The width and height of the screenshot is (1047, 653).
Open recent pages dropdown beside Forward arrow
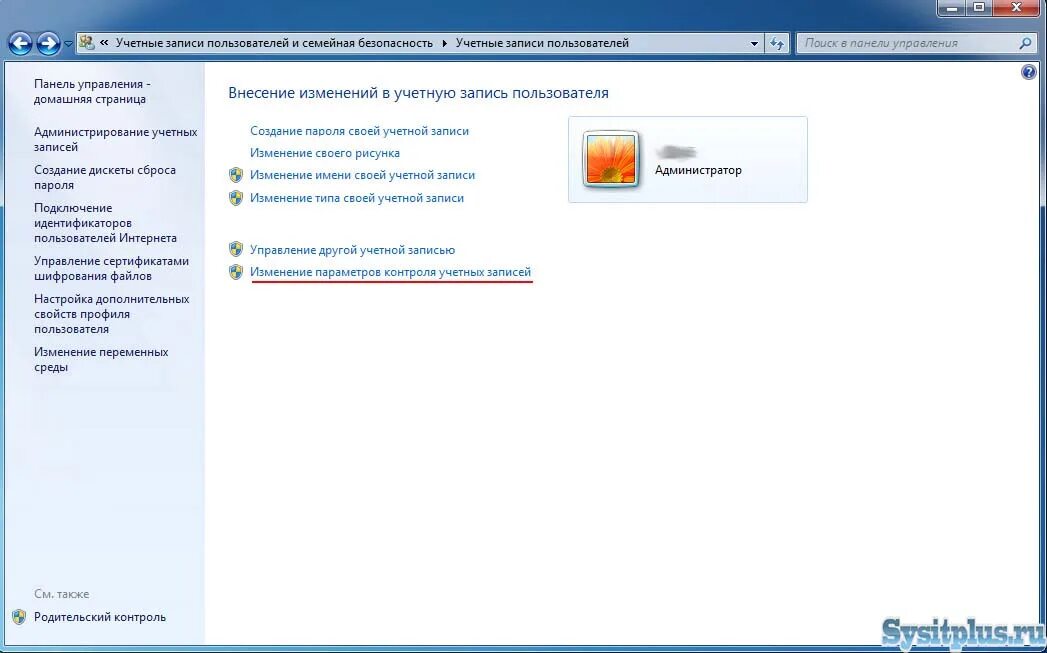(x=68, y=44)
